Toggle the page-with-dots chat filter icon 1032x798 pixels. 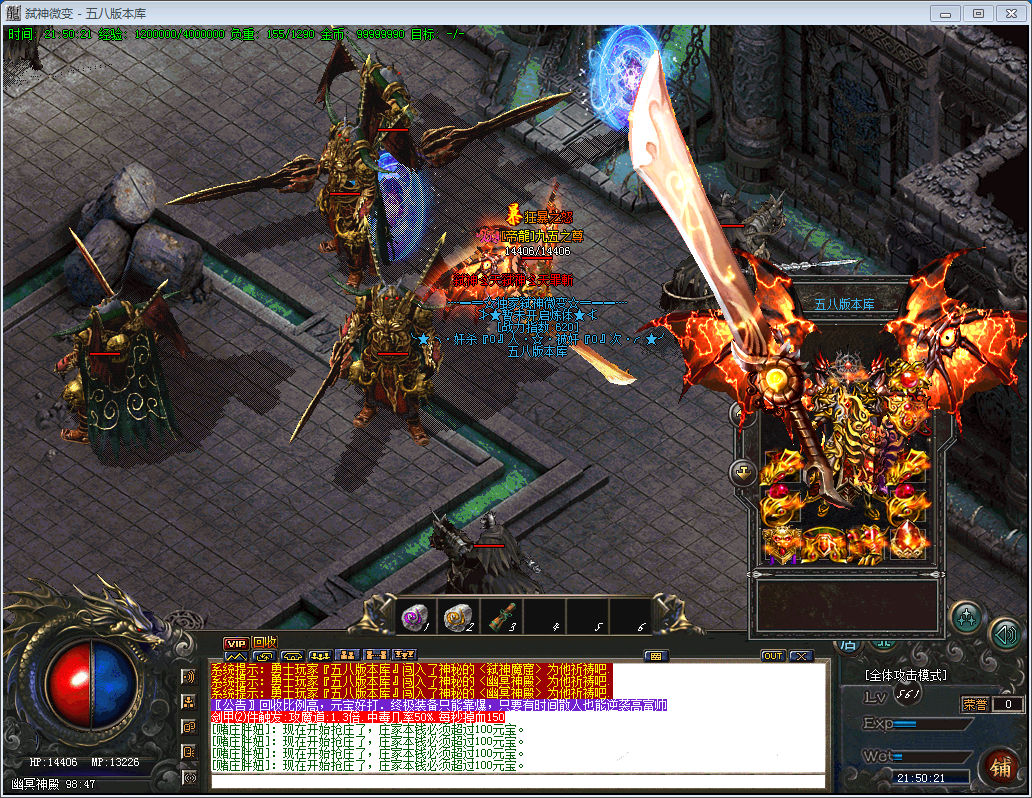[189, 752]
